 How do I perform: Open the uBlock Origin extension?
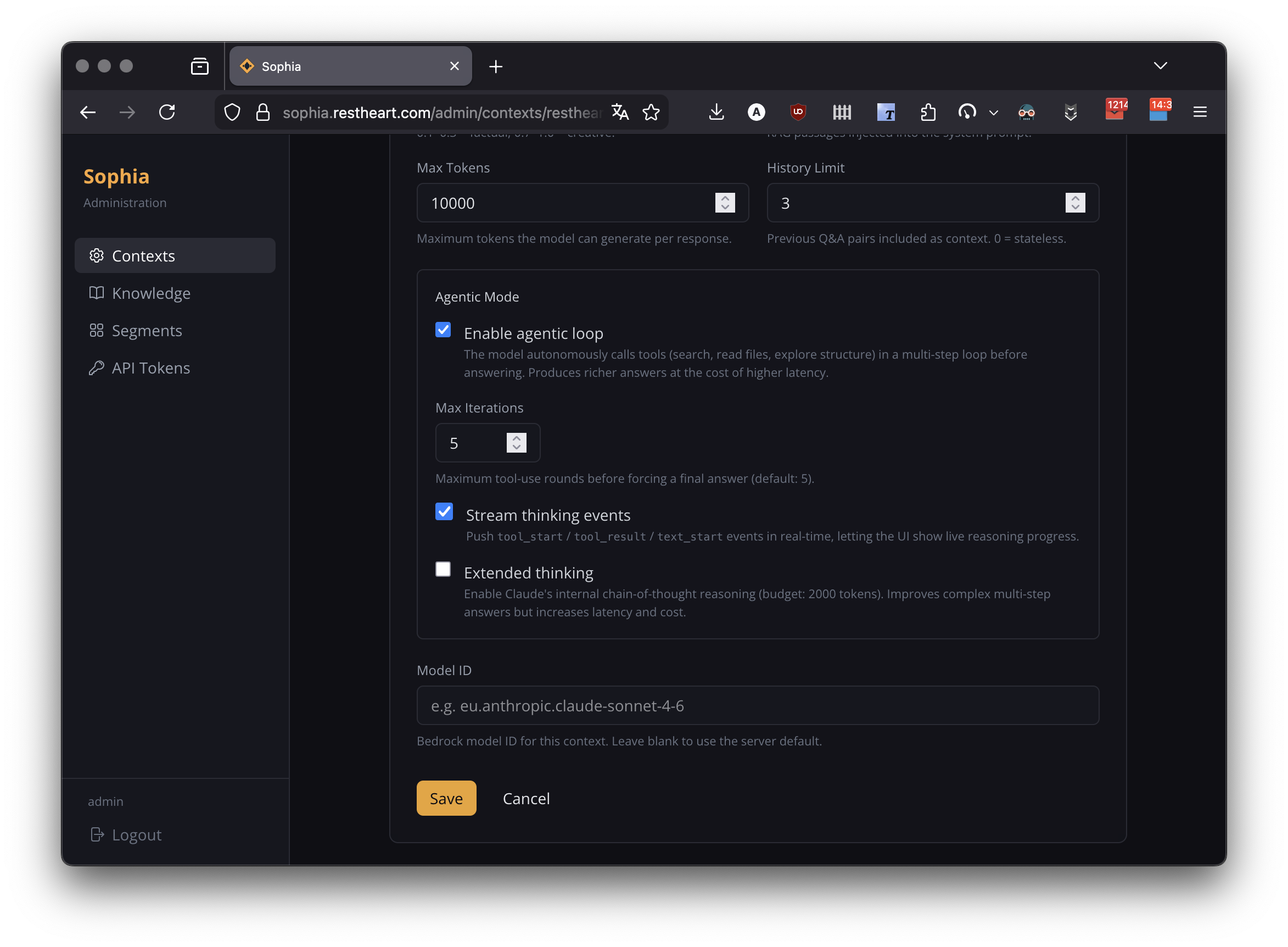(x=798, y=113)
